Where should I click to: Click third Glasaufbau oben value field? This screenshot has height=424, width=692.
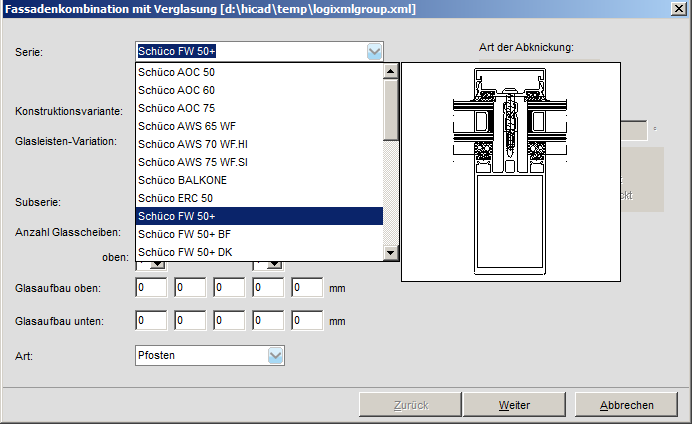(229, 288)
